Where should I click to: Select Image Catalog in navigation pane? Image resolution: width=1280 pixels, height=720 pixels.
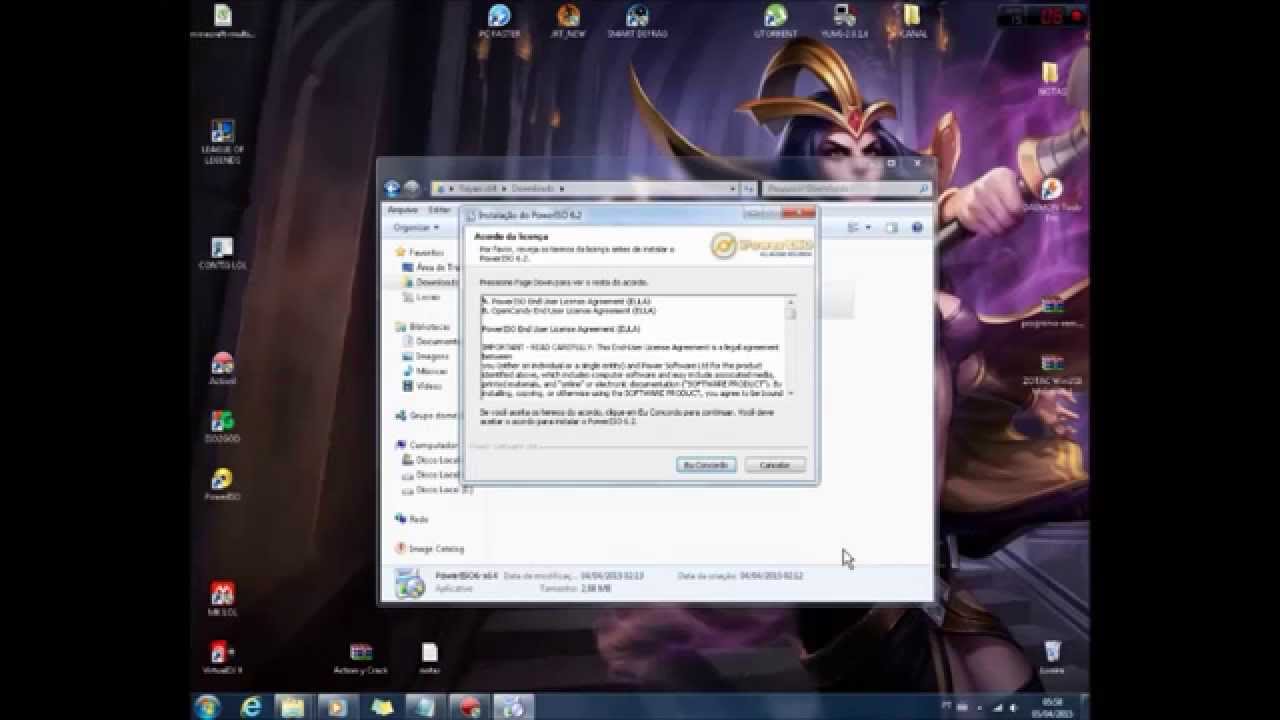tap(430, 549)
